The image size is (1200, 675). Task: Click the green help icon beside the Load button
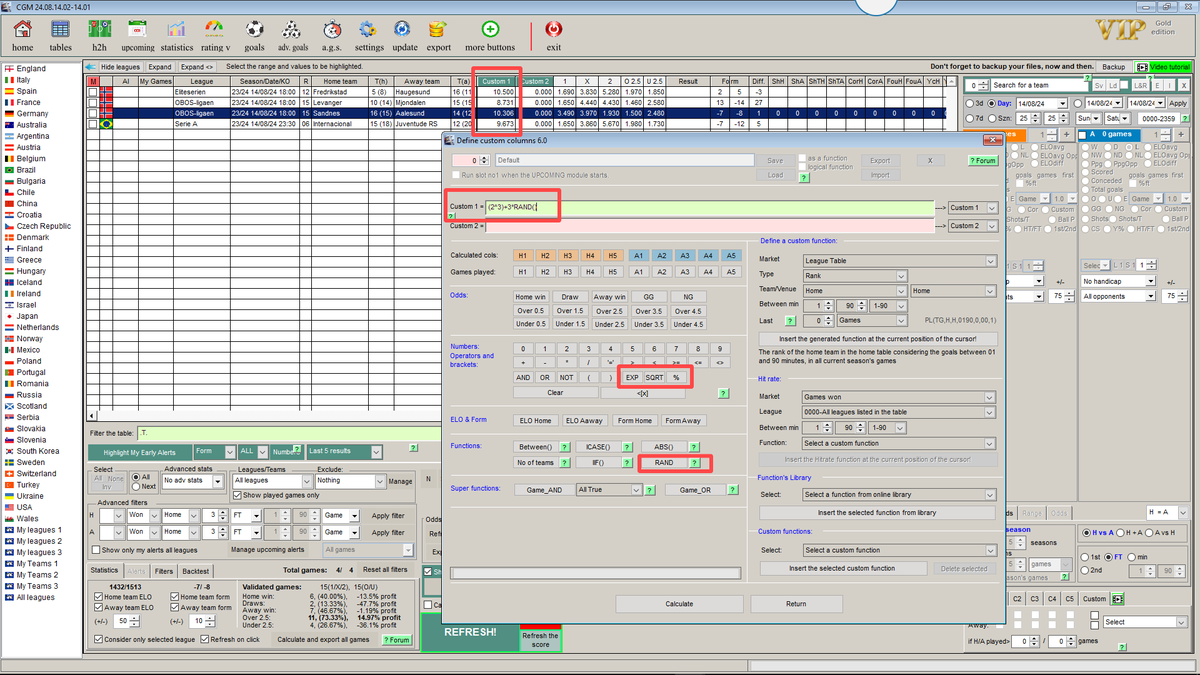coord(803,176)
